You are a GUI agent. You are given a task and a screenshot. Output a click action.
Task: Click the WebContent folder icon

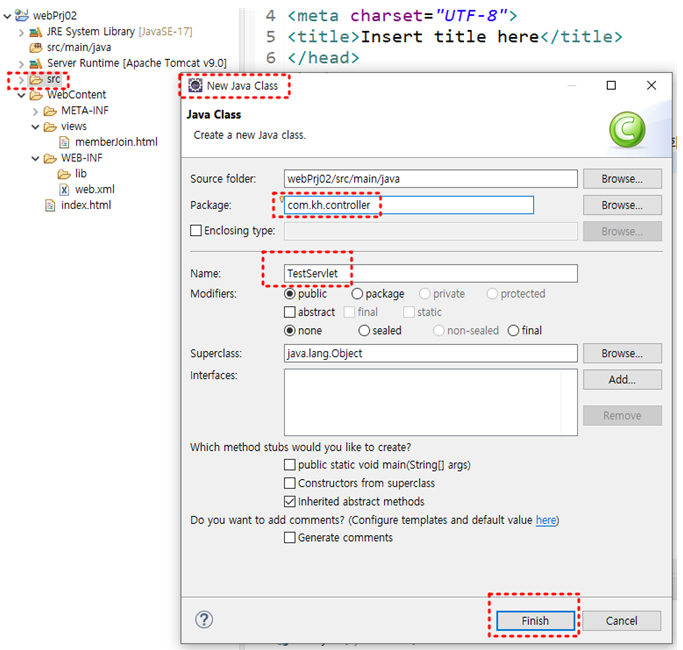click(36, 95)
